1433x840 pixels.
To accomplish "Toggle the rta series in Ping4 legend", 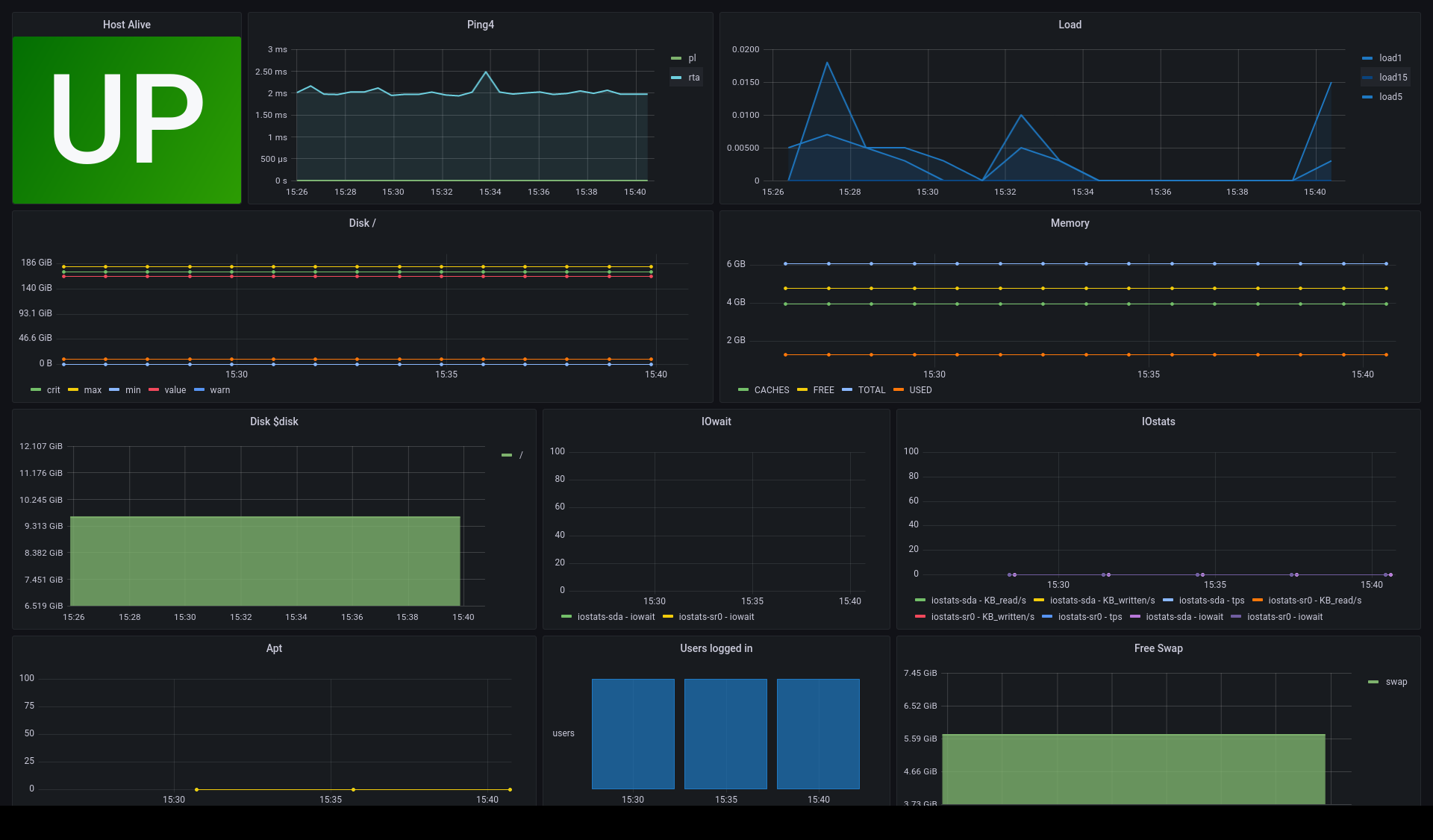I will 693,78.
